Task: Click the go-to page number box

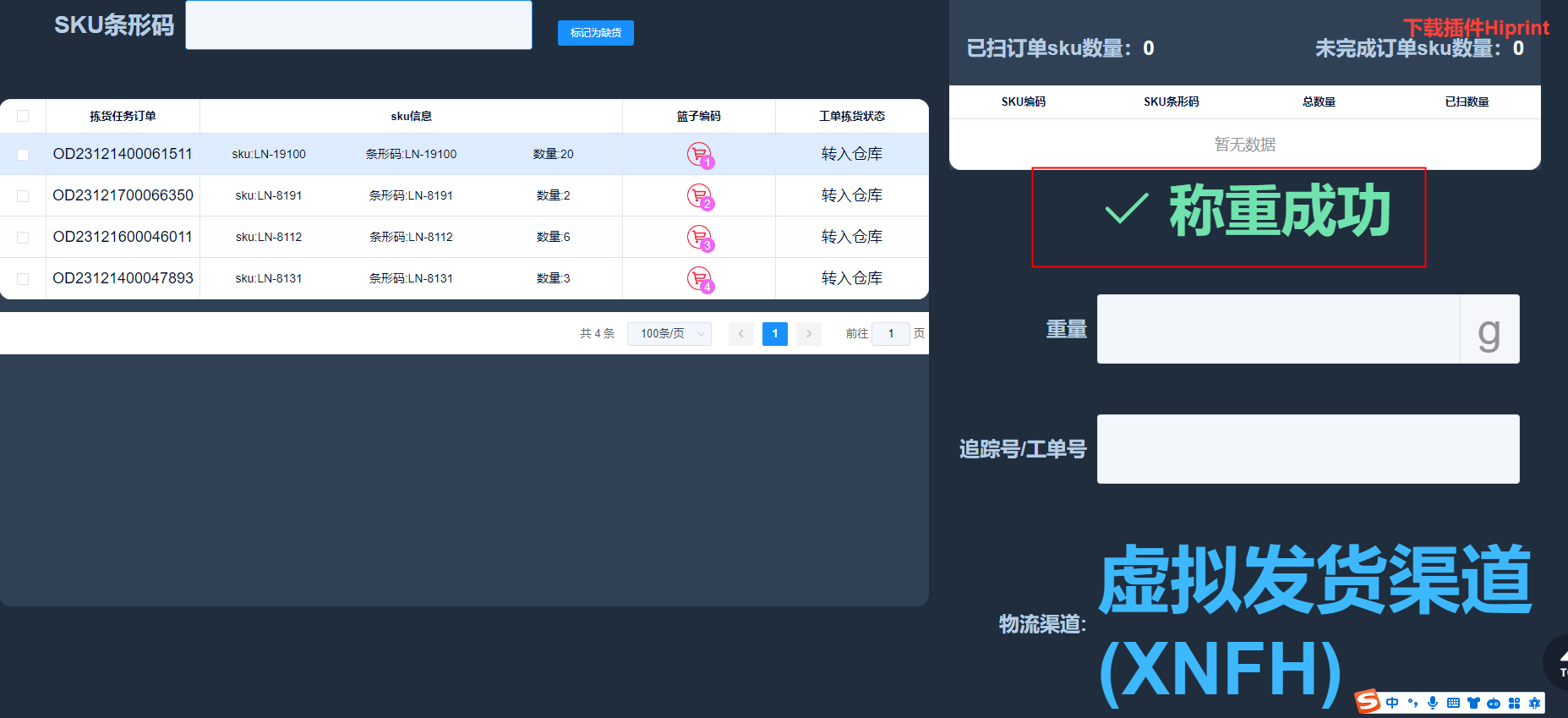Action: [x=891, y=334]
